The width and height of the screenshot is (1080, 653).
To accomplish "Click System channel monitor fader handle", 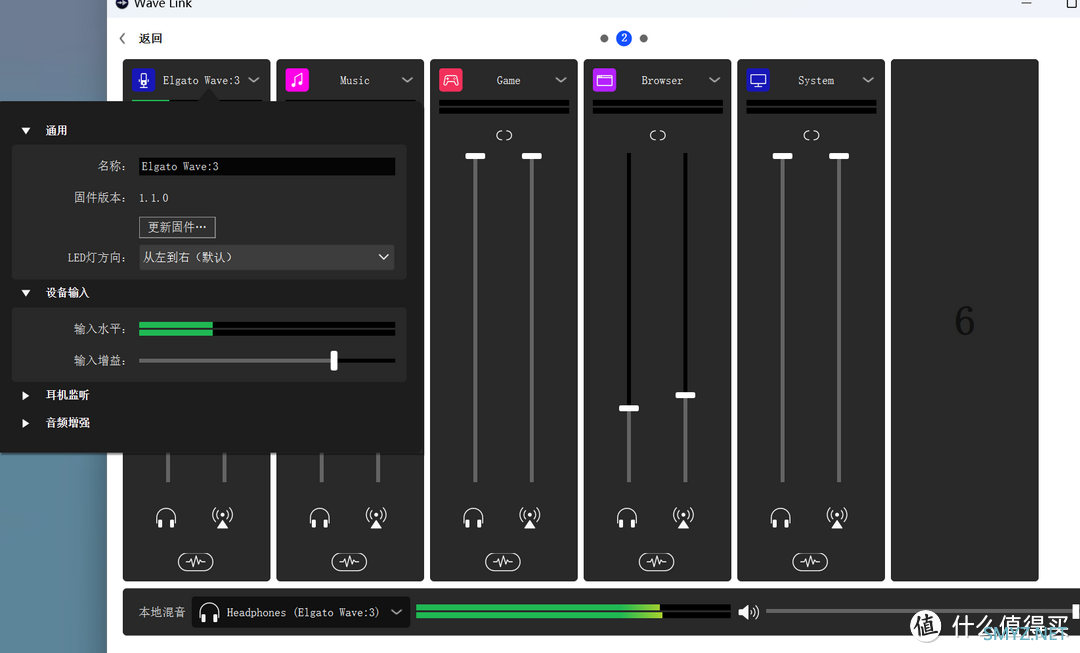I will point(782,156).
